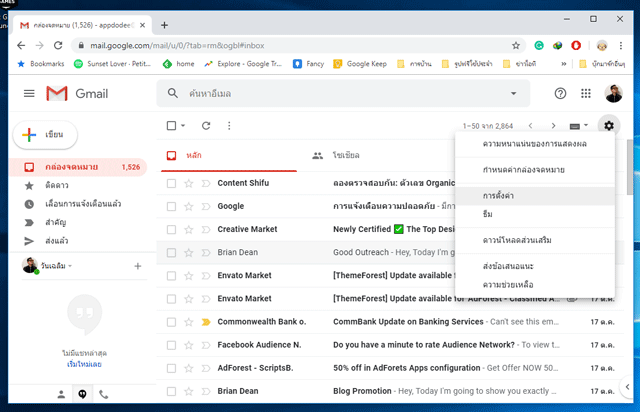Tick the Facebook Audience N. email checkbox
640x412 pixels.
pyautogui.click(x=171, y=345)
